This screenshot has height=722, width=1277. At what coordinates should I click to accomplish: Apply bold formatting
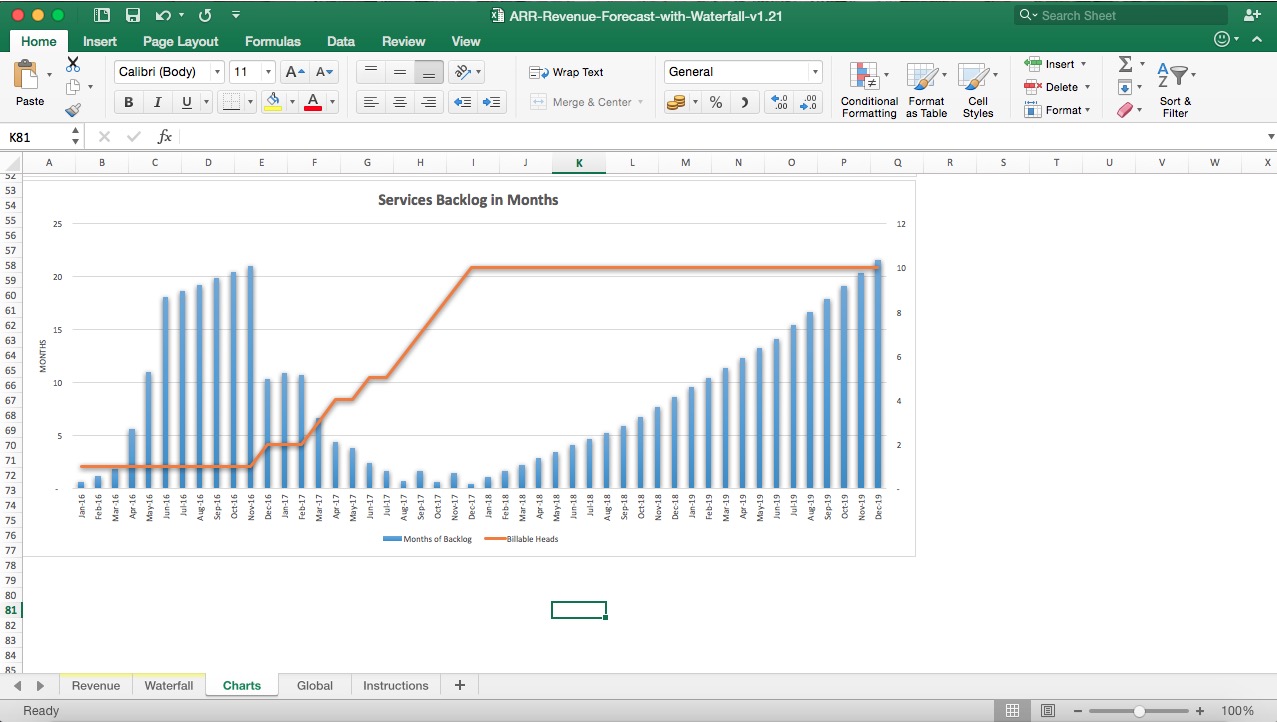tap(127, 101)
